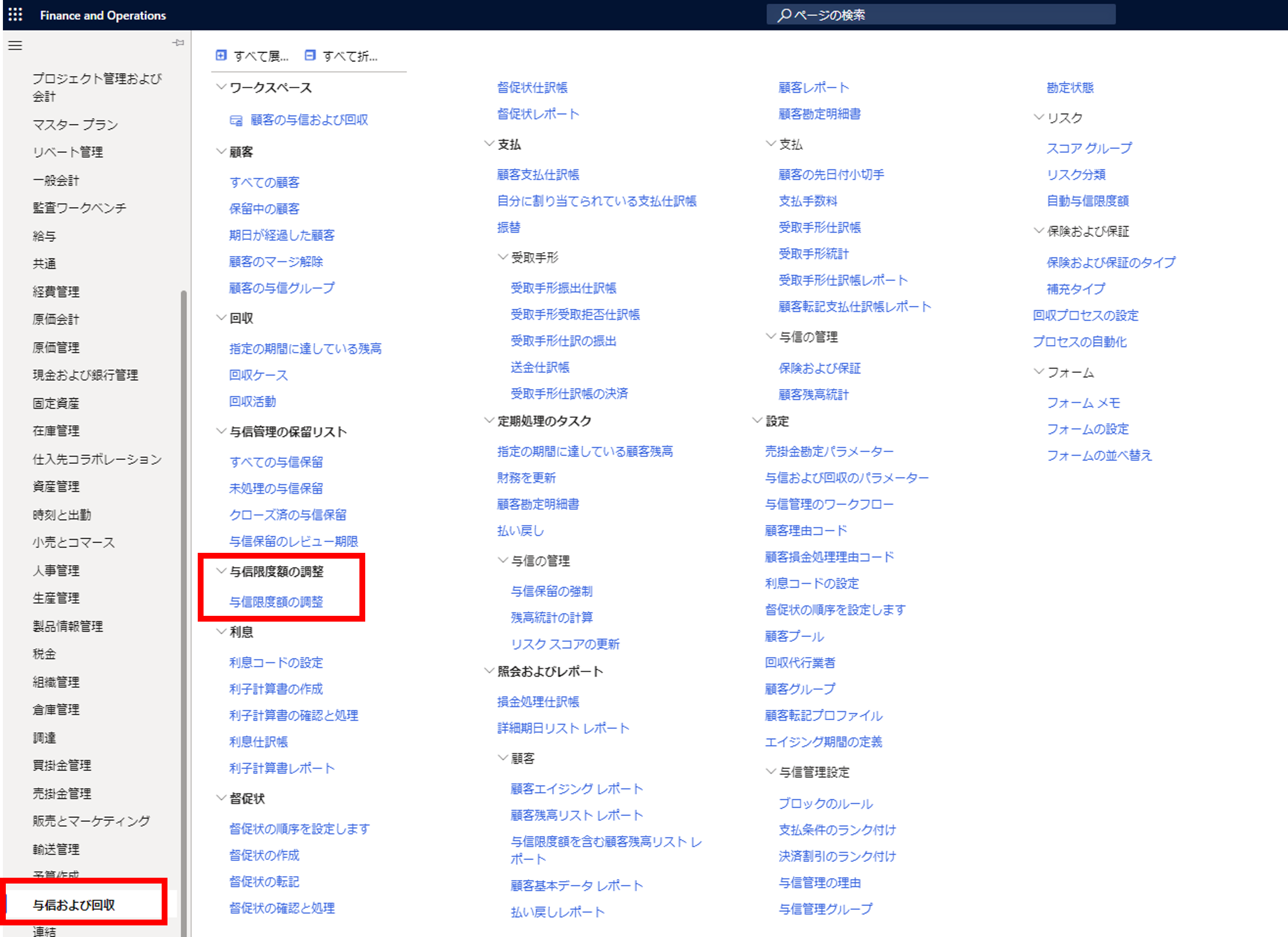The height and width of the screenshot is (937, 1288).
Task: Open the app launcher waffle icon
Action: click(x=15, y=15)
